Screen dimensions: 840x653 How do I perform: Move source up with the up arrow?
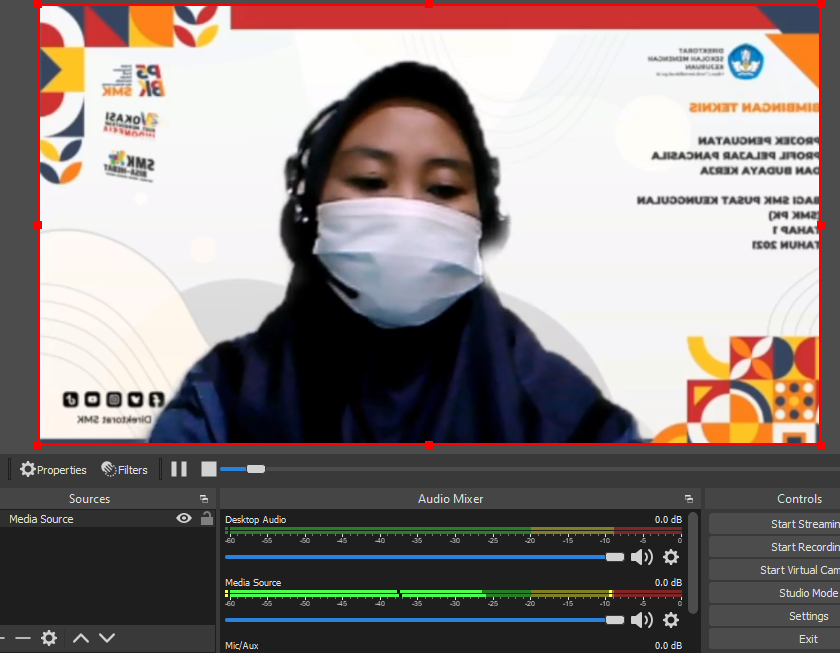[81, 638]
